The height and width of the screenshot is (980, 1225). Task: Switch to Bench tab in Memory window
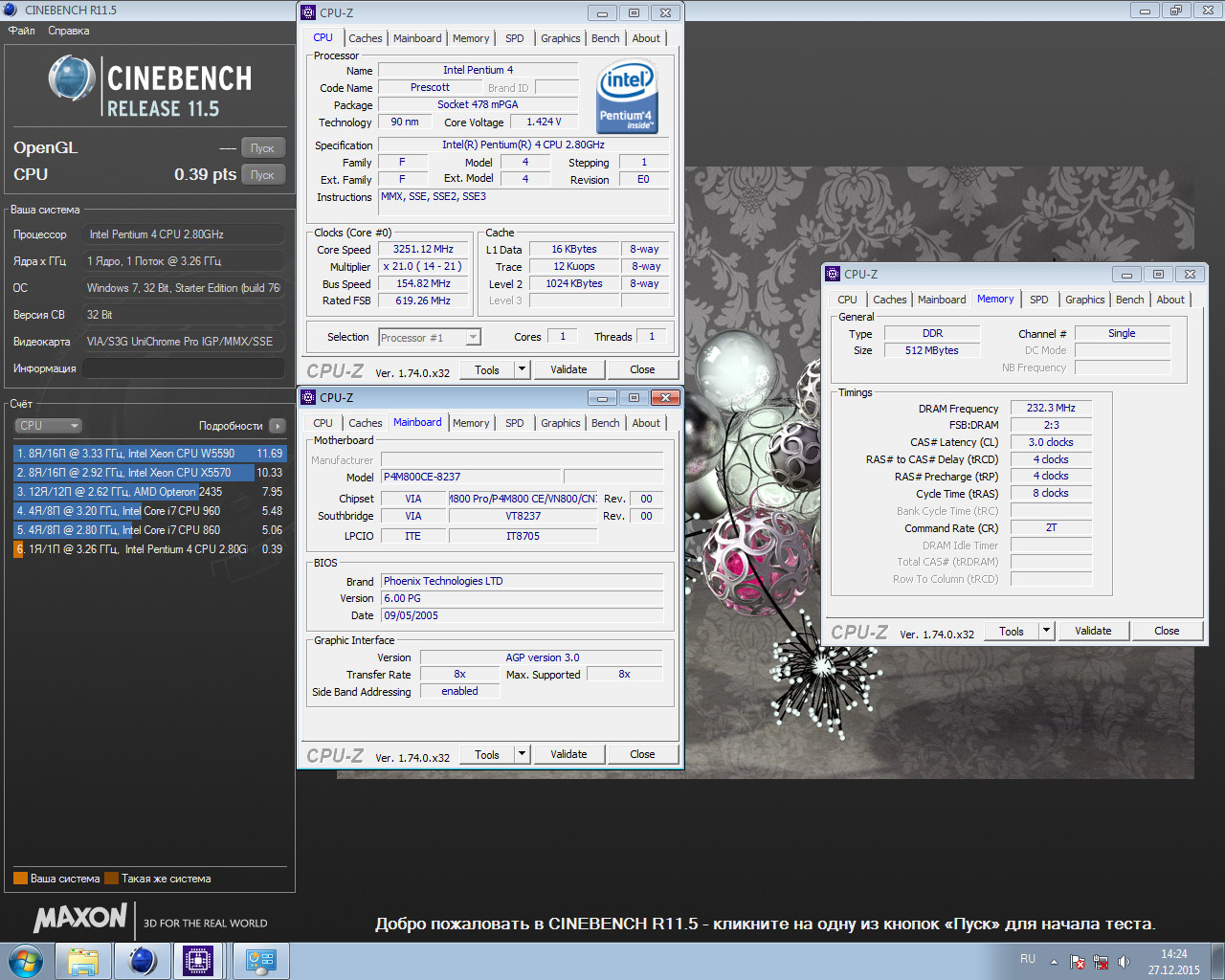point(1130,300)
